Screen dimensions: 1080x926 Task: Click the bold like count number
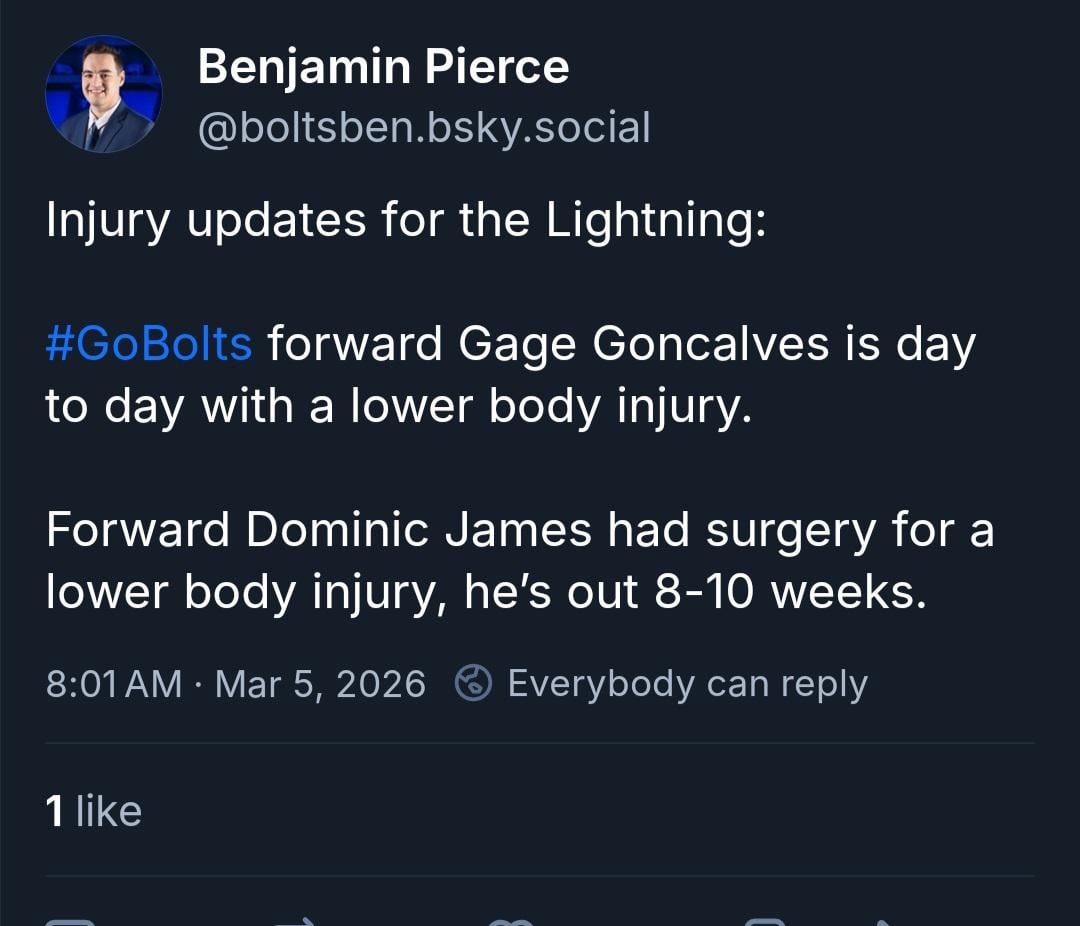[x=55, y=811]
